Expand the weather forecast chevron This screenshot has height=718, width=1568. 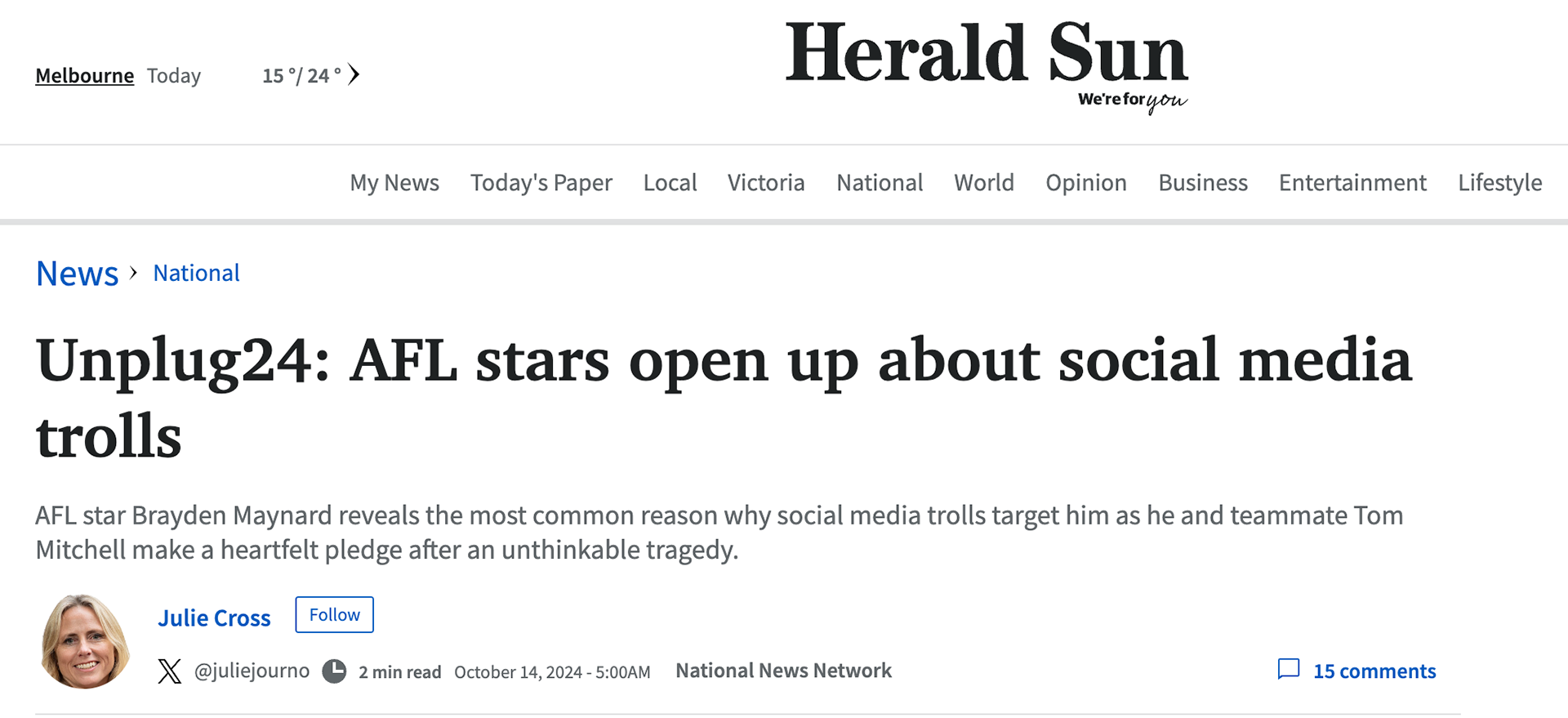click(x=354, y=75)
